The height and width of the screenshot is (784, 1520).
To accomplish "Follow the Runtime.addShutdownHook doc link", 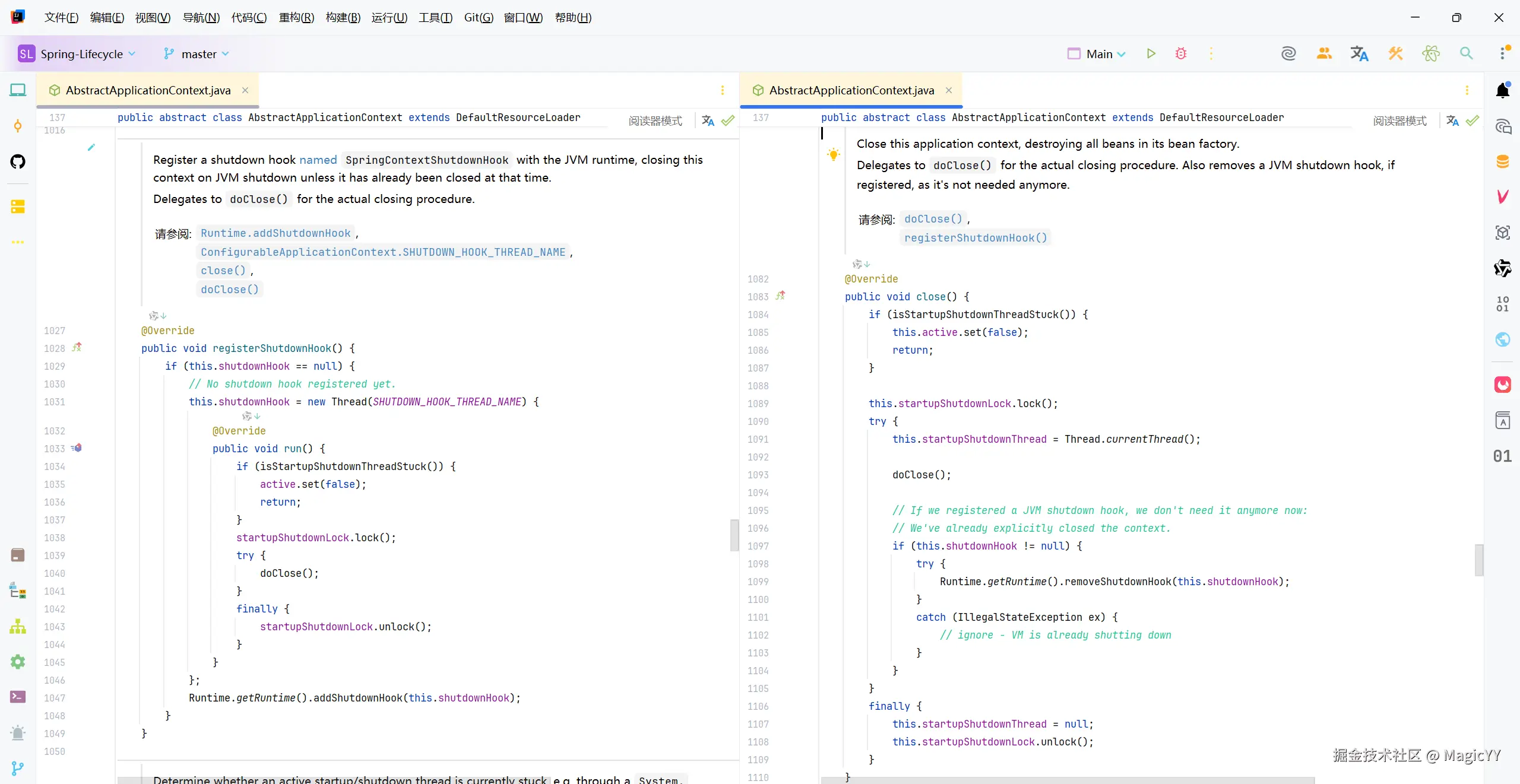I will click(x=275, y=233).
